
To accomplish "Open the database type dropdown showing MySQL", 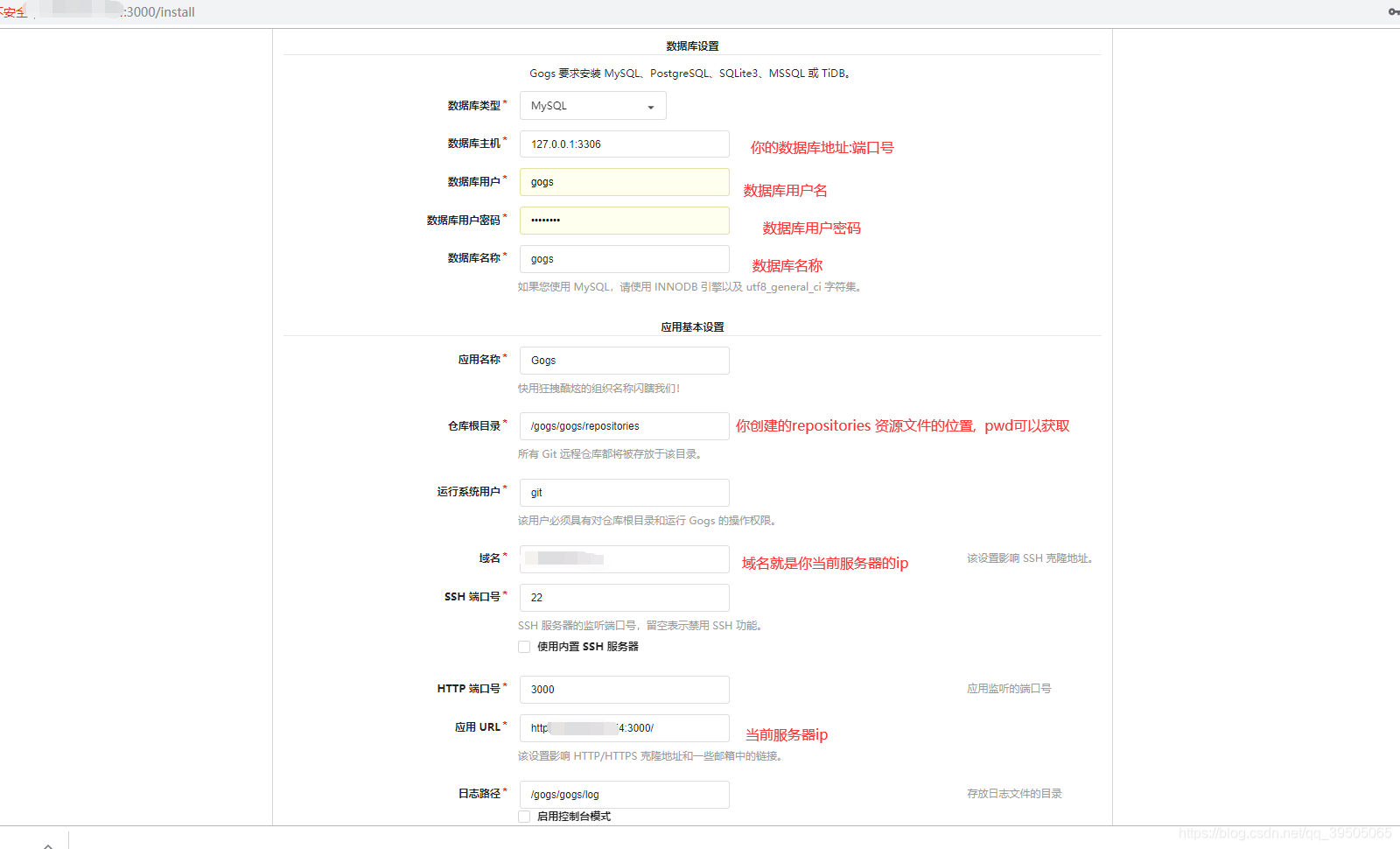I will pyautogui.click(x=592, y=106).
